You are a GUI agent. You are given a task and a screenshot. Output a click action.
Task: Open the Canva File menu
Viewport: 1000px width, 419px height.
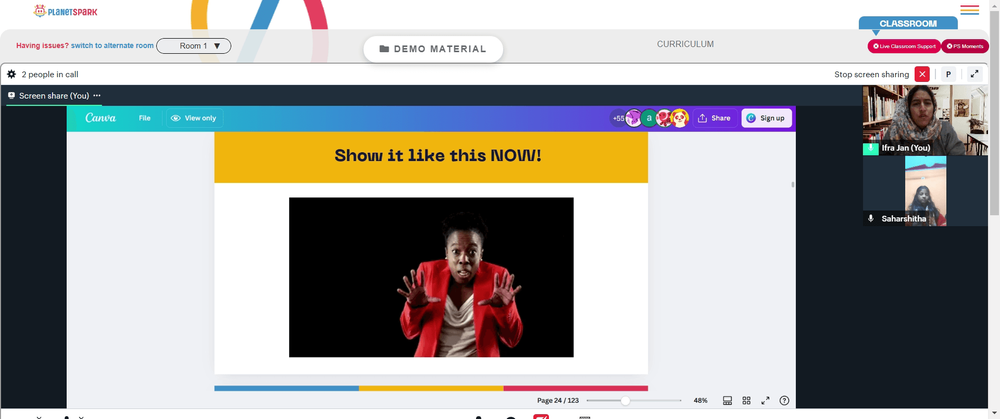click(145, 118)
